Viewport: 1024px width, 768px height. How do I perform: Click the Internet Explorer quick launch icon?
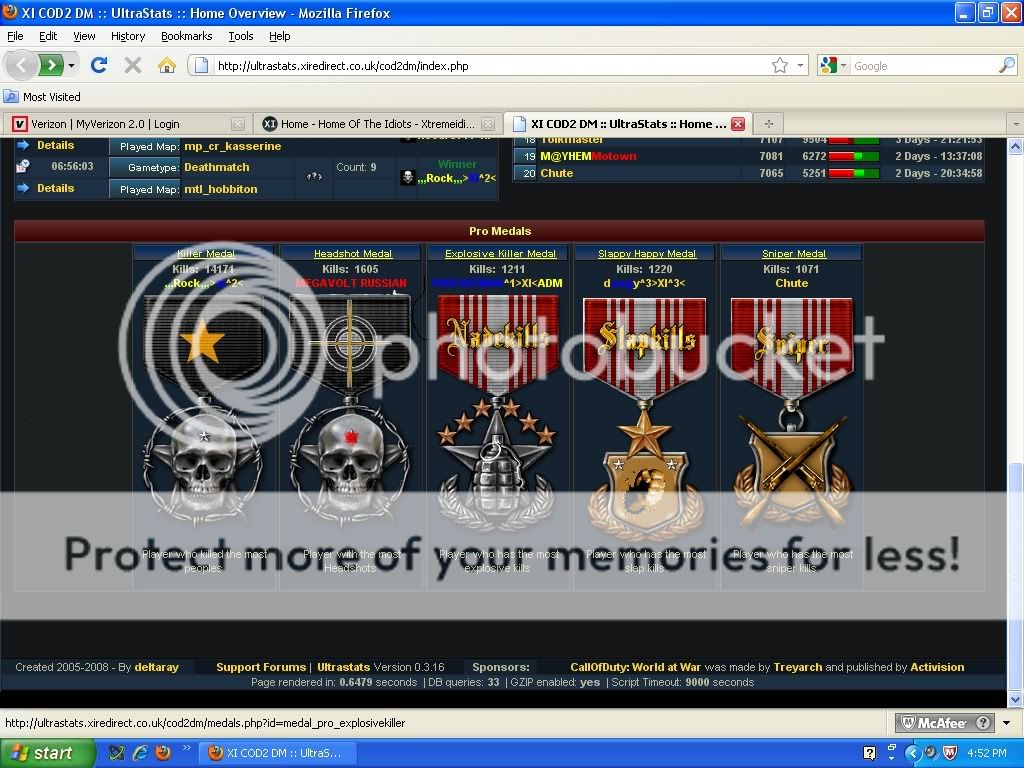tap(140, 753)
